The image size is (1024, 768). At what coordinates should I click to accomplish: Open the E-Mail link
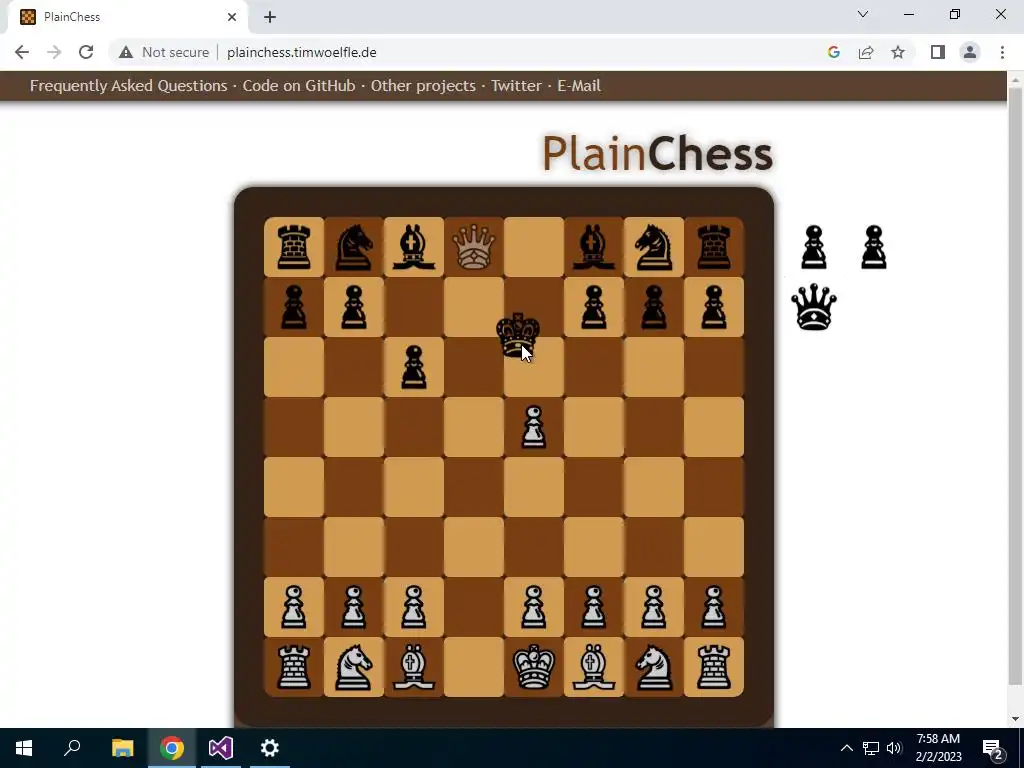point(579,86)
